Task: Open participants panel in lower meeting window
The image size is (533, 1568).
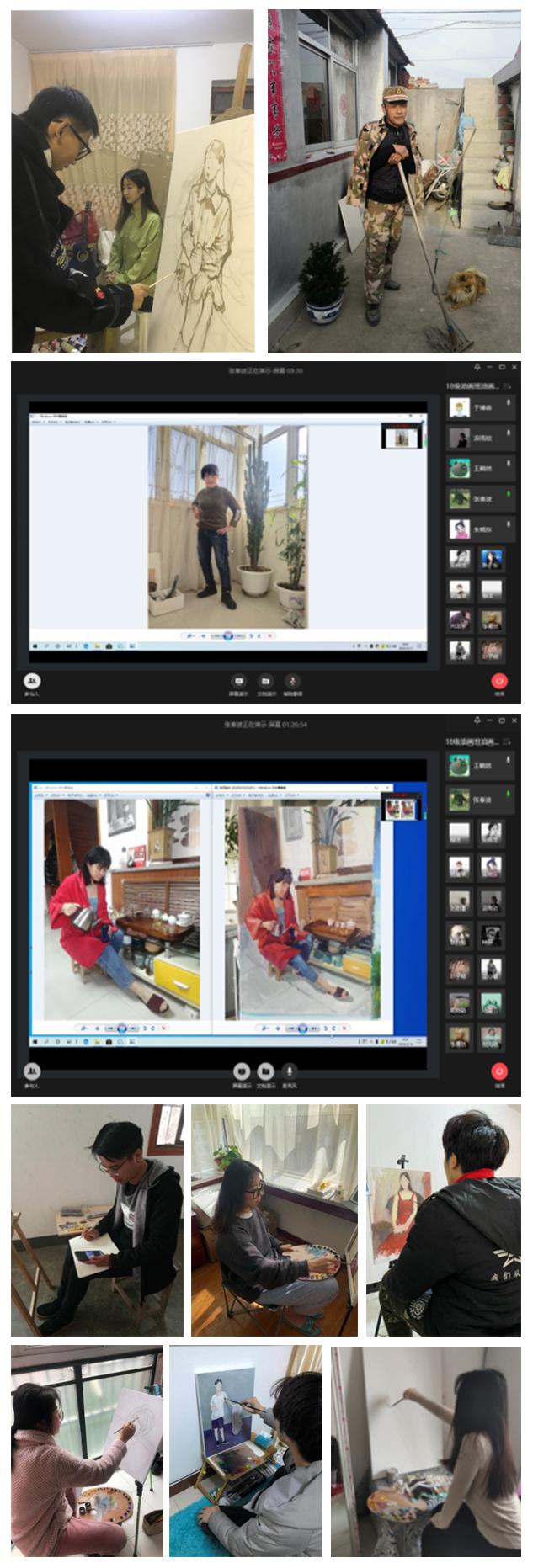Action: click(32, 1071)
